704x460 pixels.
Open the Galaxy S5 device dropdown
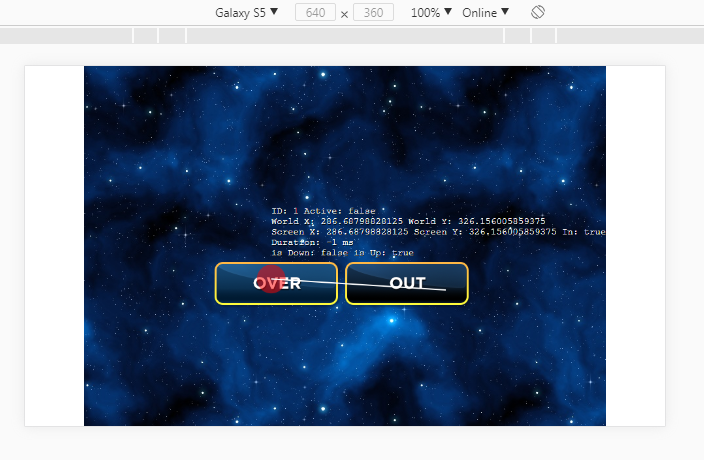246,13
